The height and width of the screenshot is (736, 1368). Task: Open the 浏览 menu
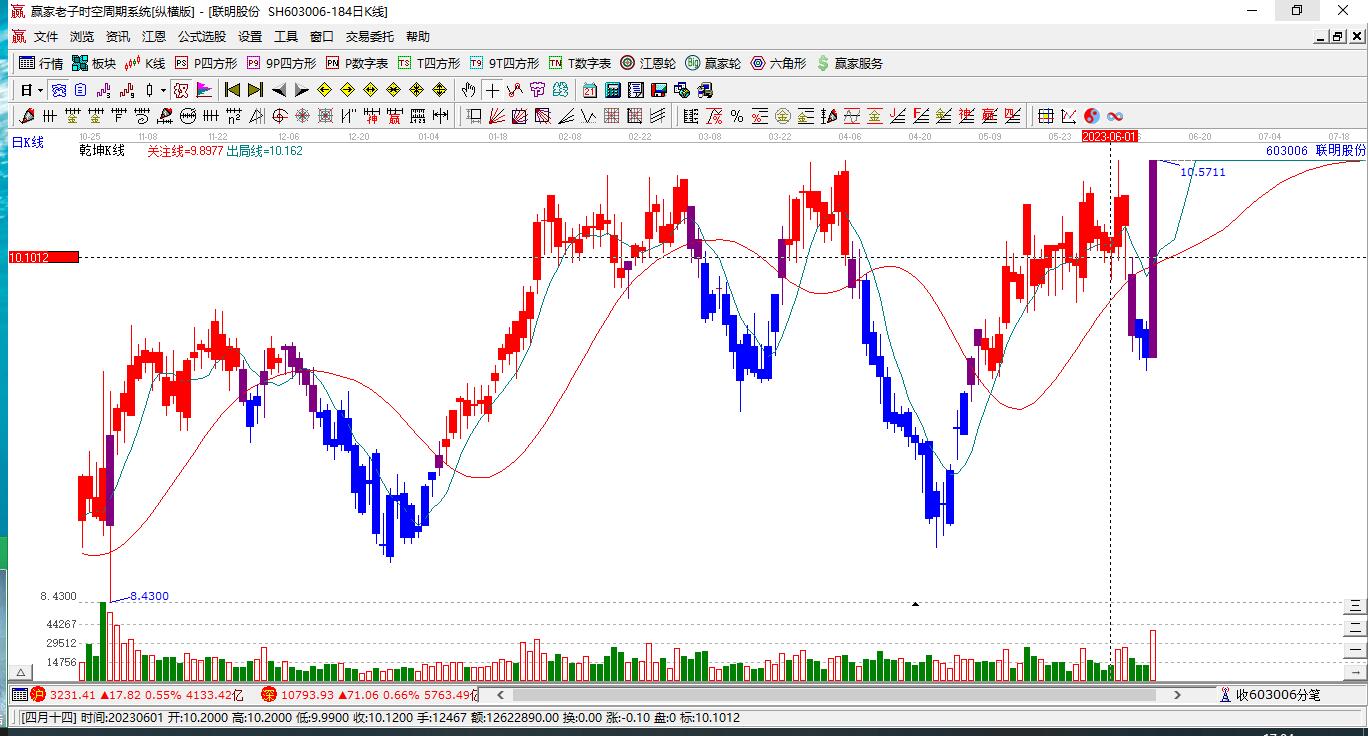click(x=82, y=37)
